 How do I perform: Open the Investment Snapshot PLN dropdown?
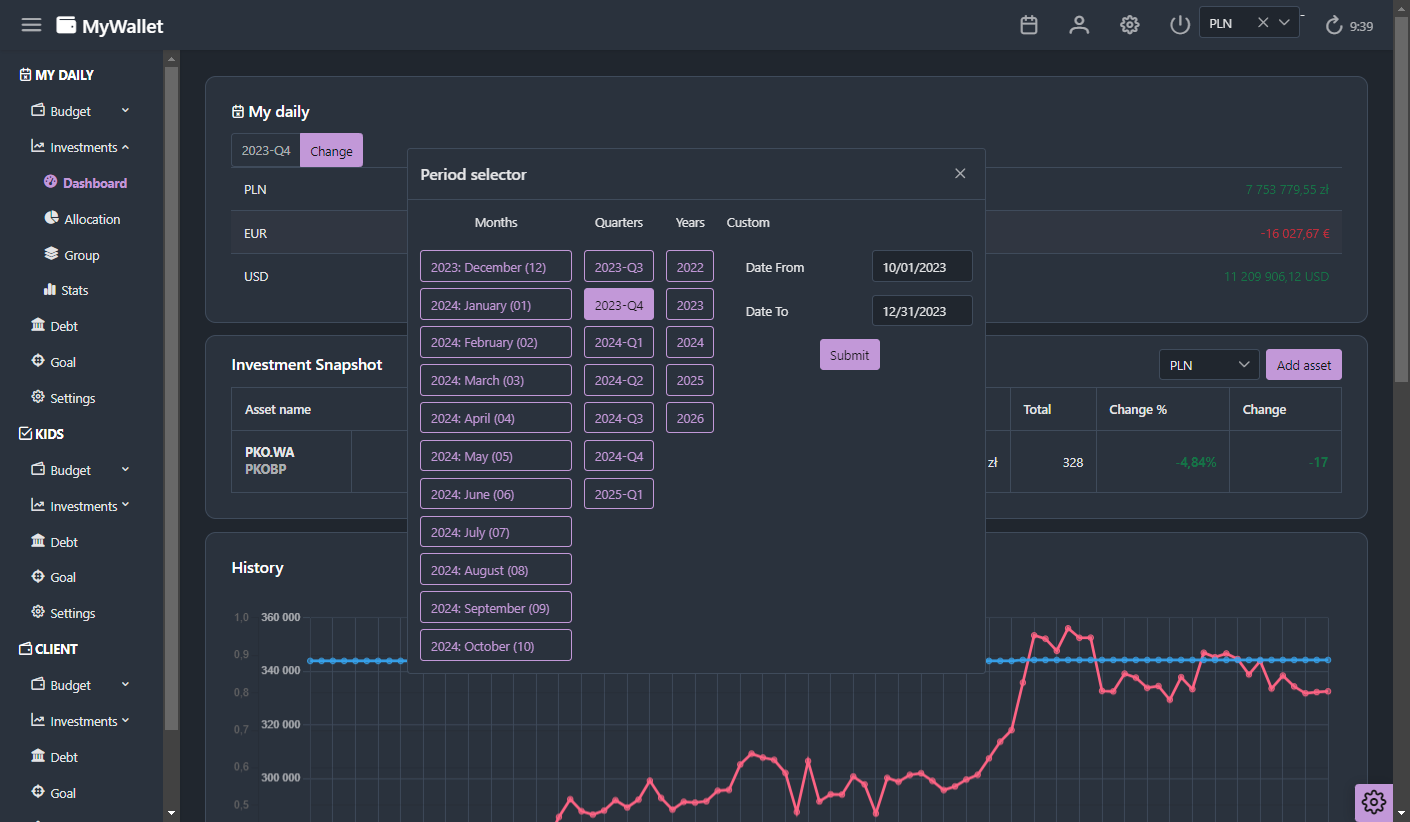pos(1209,365)
